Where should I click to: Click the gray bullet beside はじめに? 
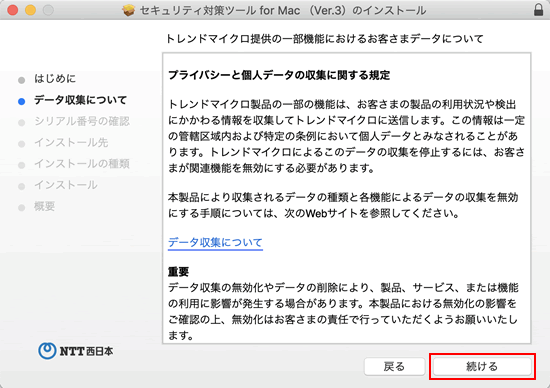tap(21, 80)
